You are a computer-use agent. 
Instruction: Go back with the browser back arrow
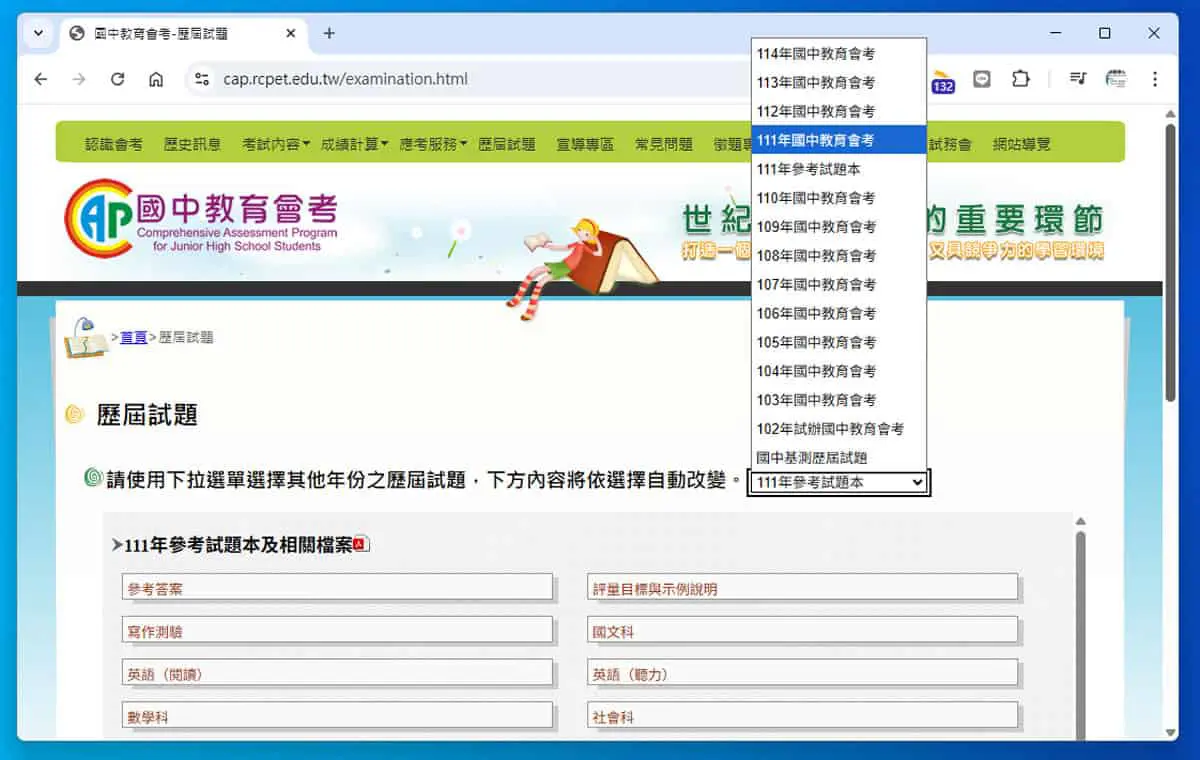41,79
